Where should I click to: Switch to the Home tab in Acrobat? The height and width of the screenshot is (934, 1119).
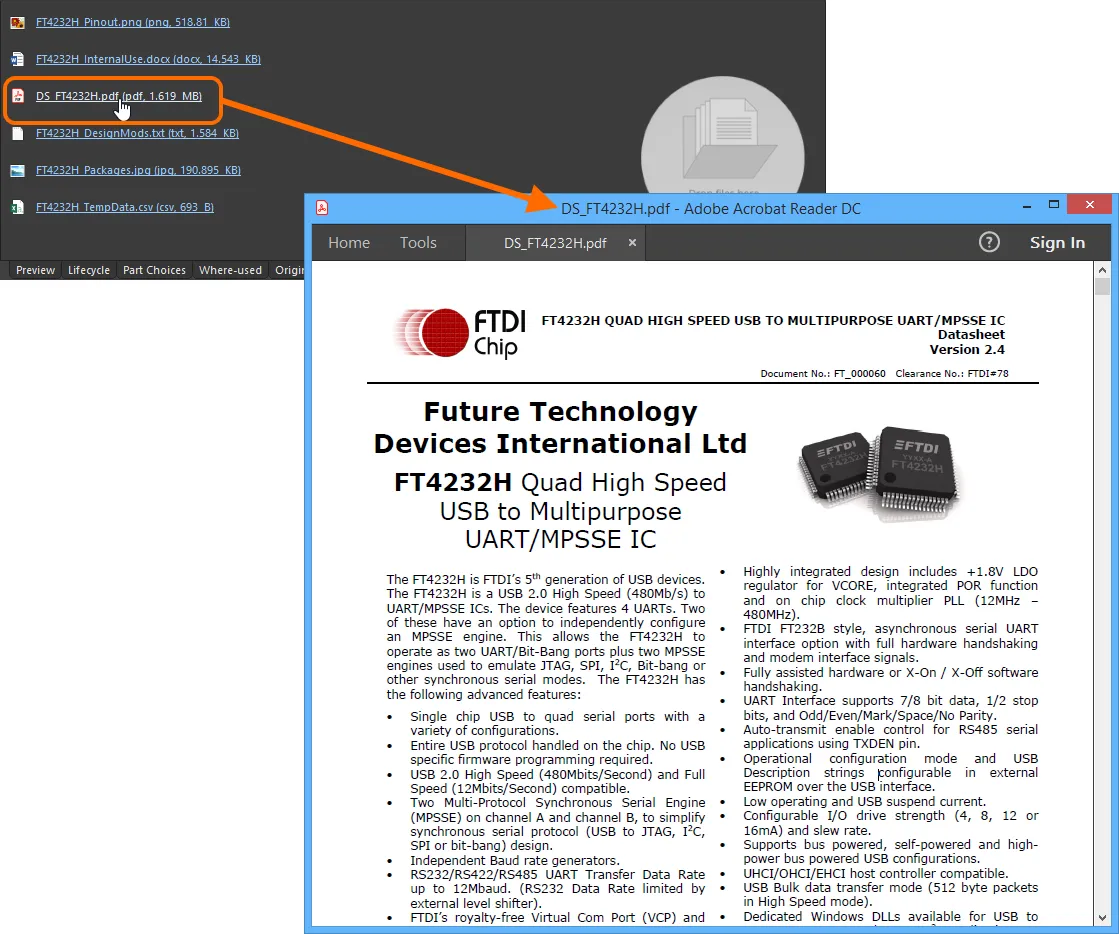pyautogui.click(x=349, y=242)
